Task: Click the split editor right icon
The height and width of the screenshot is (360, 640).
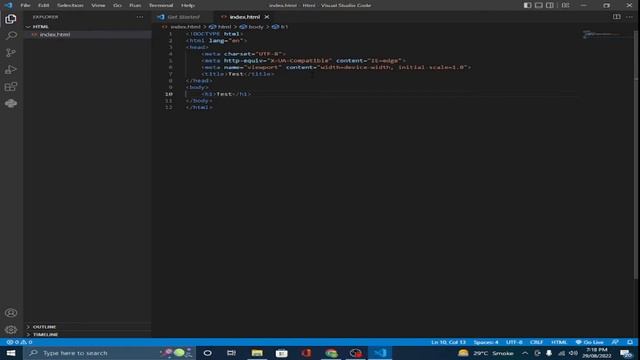Action: tap(617, 17)
